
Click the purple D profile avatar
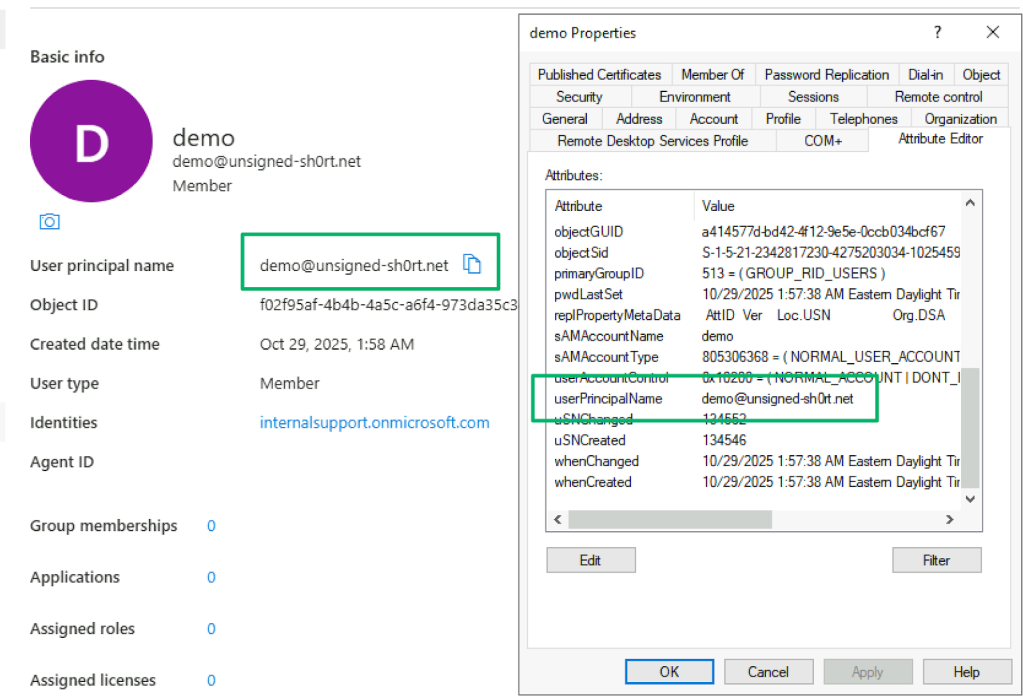coord(91,141)
